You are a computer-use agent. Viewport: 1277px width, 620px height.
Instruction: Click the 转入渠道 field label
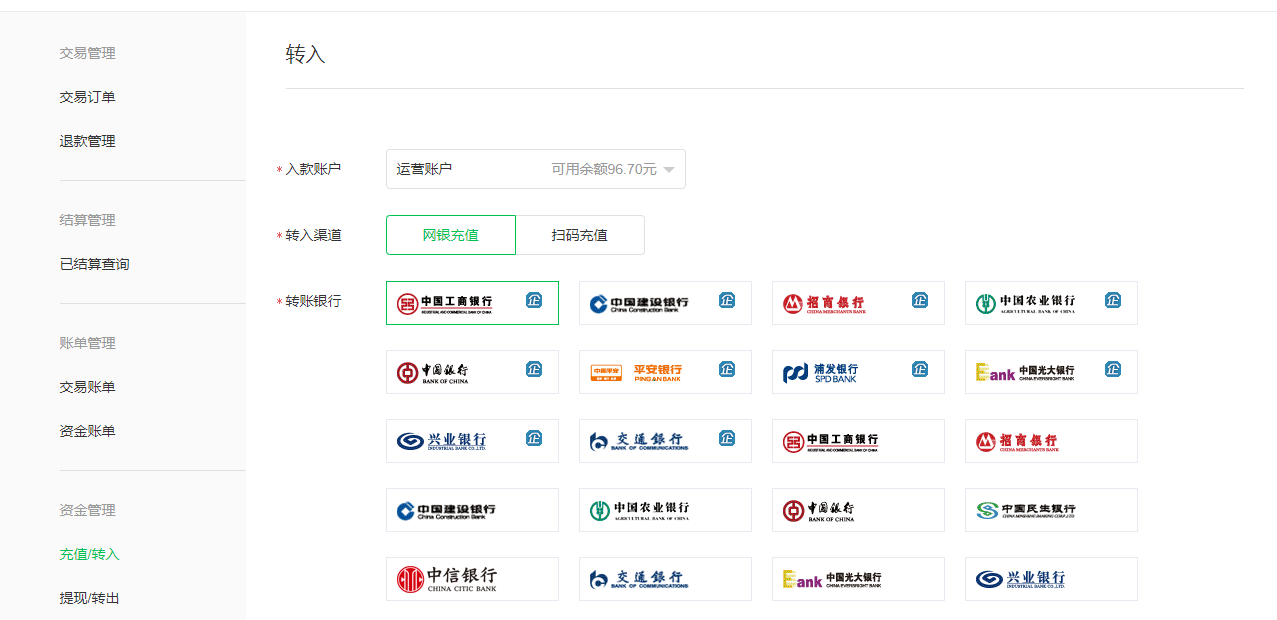[x=313, y=235]
